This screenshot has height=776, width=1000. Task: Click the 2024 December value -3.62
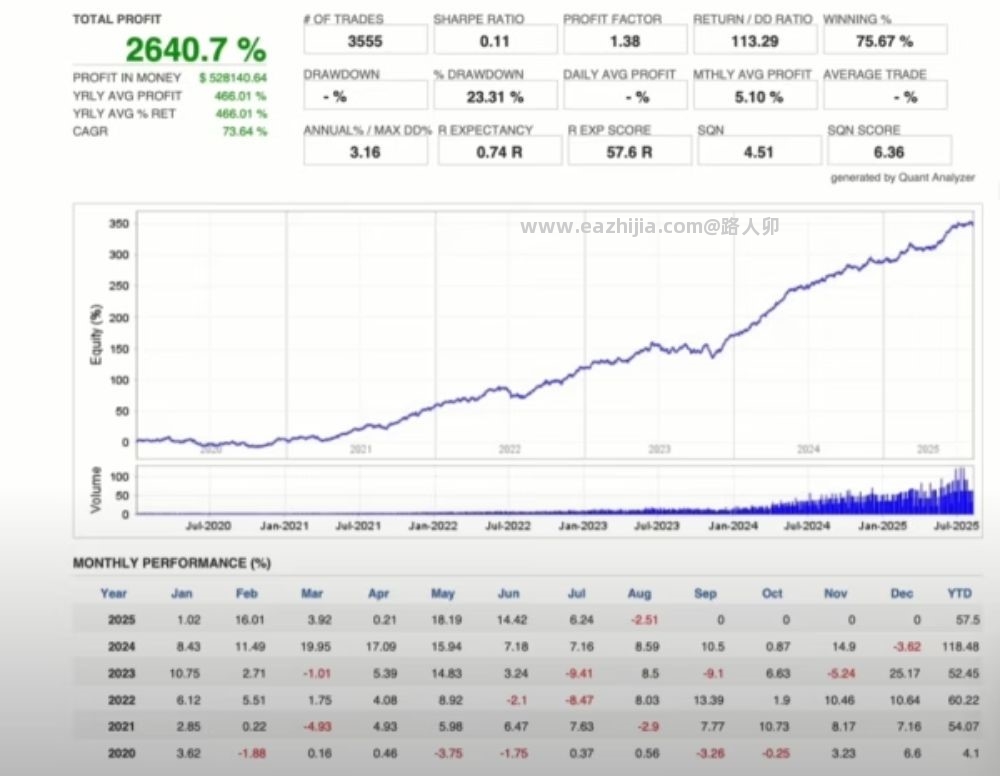[907, 647]
